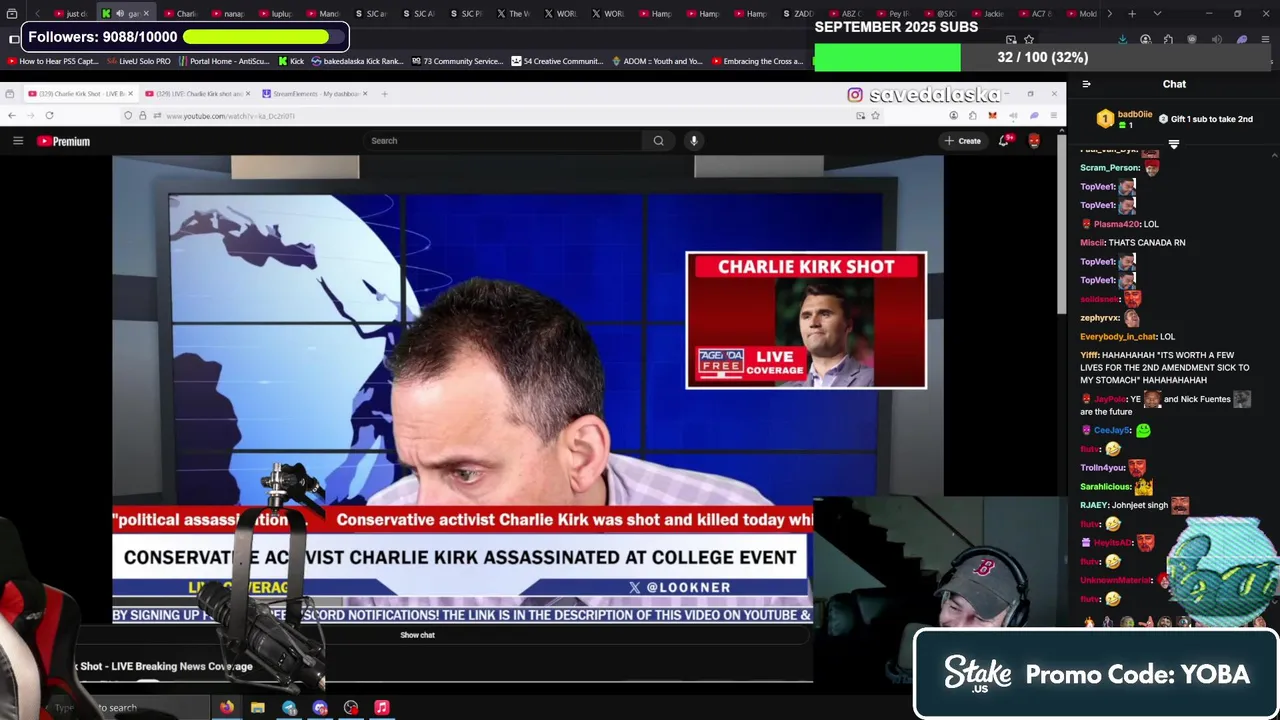1280x720 pixels.
Task: Click the YouTube search magnifier button
Action: coord(658,141)
